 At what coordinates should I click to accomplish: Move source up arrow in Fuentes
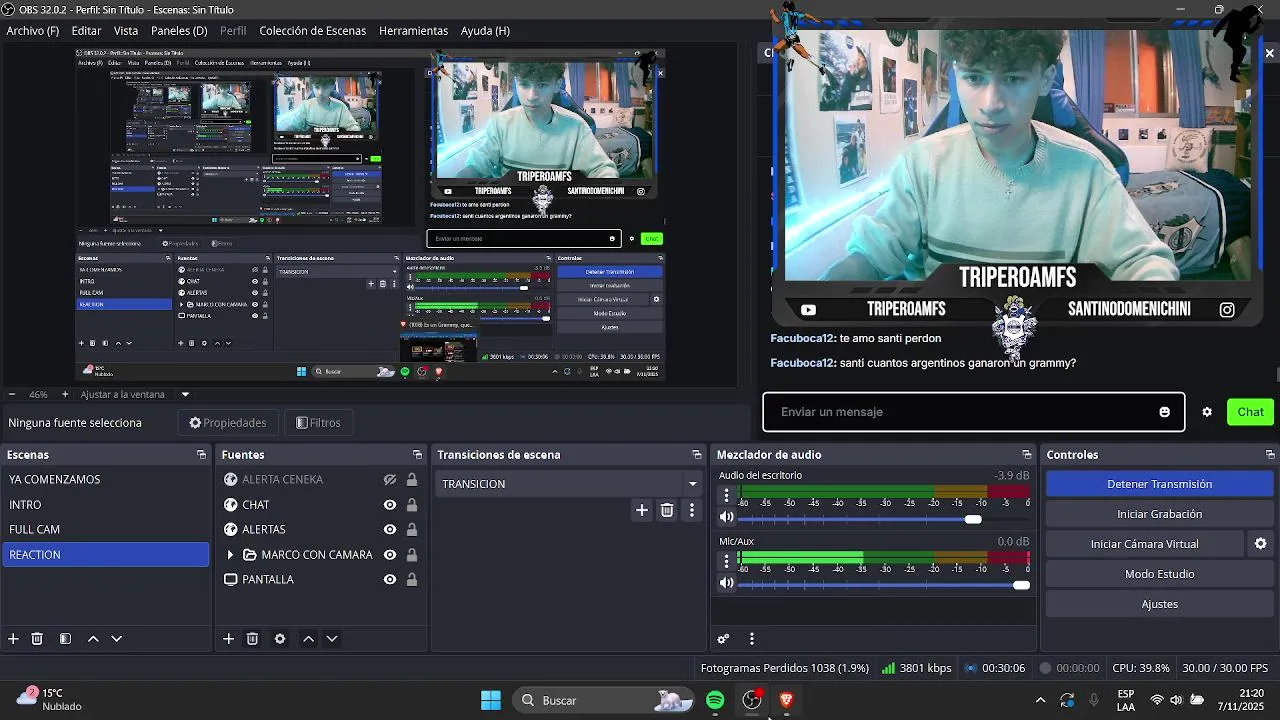(x=308, y=639)
